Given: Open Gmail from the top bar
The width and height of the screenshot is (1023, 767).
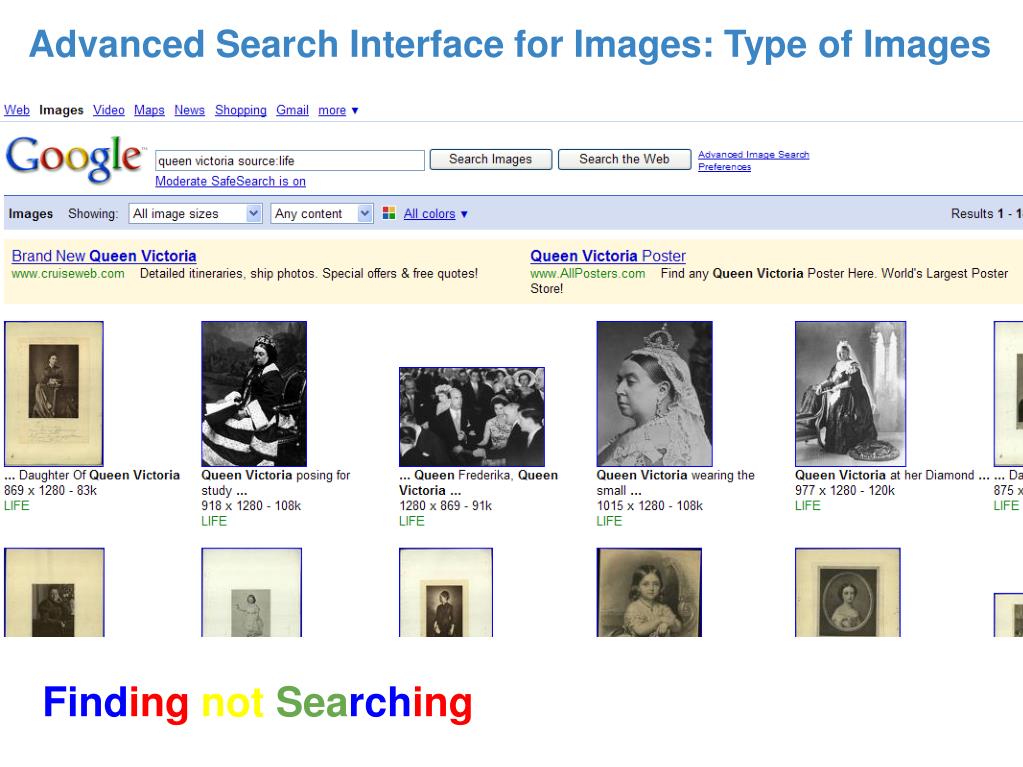Looking at the screenshot, I should pyautogui.click(x=292, y=110).
